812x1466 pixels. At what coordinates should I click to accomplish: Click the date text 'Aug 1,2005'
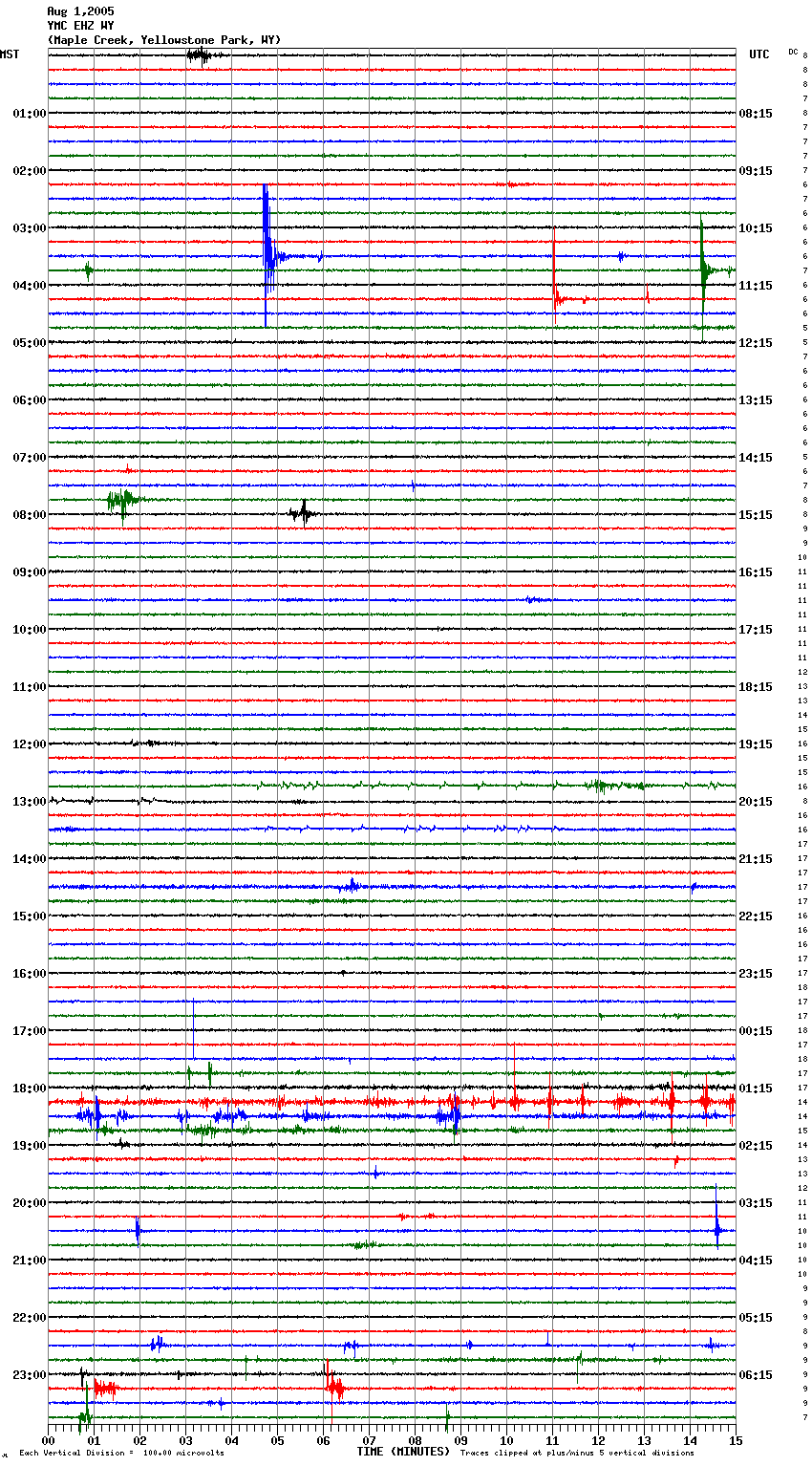point(80,11)
